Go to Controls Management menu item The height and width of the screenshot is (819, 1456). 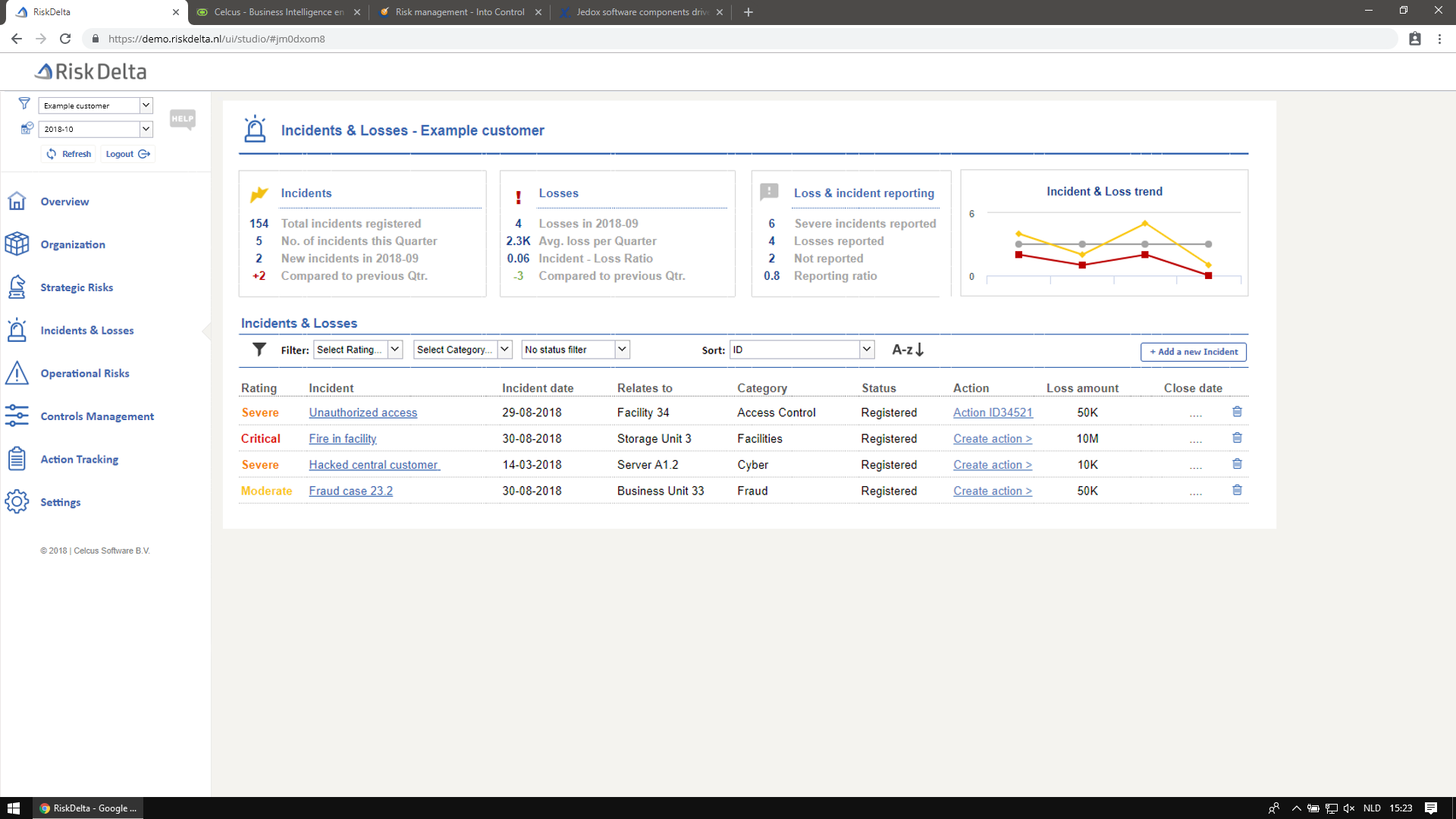coord(97,416)
